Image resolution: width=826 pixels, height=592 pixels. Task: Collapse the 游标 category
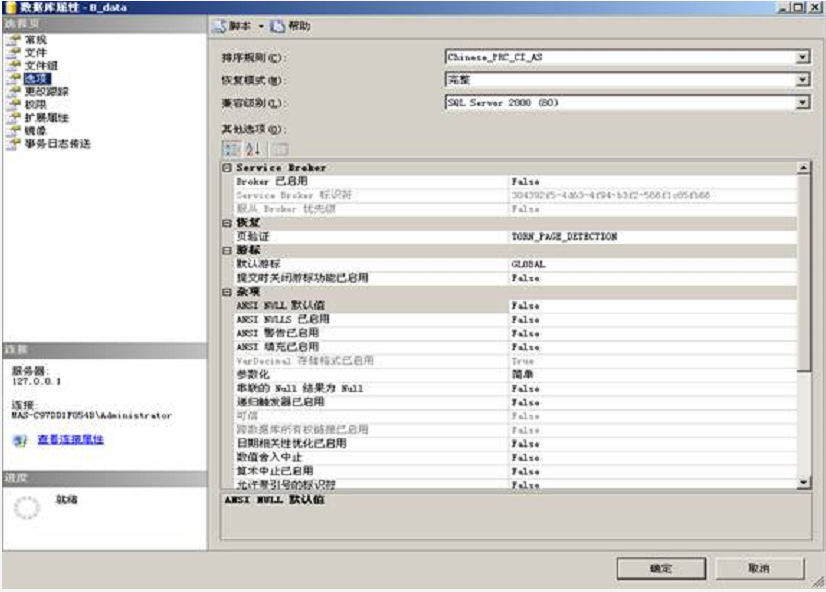[x=227, y=250]
